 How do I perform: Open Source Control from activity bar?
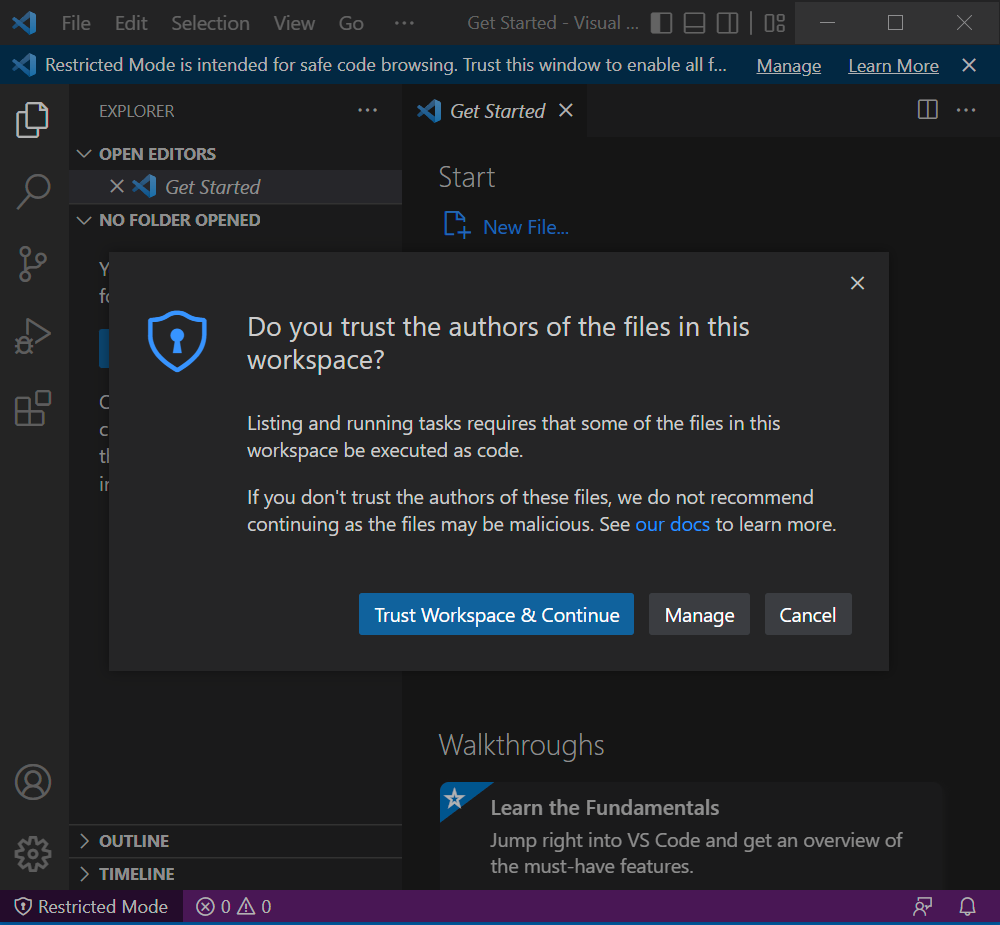tap(33, 263)
